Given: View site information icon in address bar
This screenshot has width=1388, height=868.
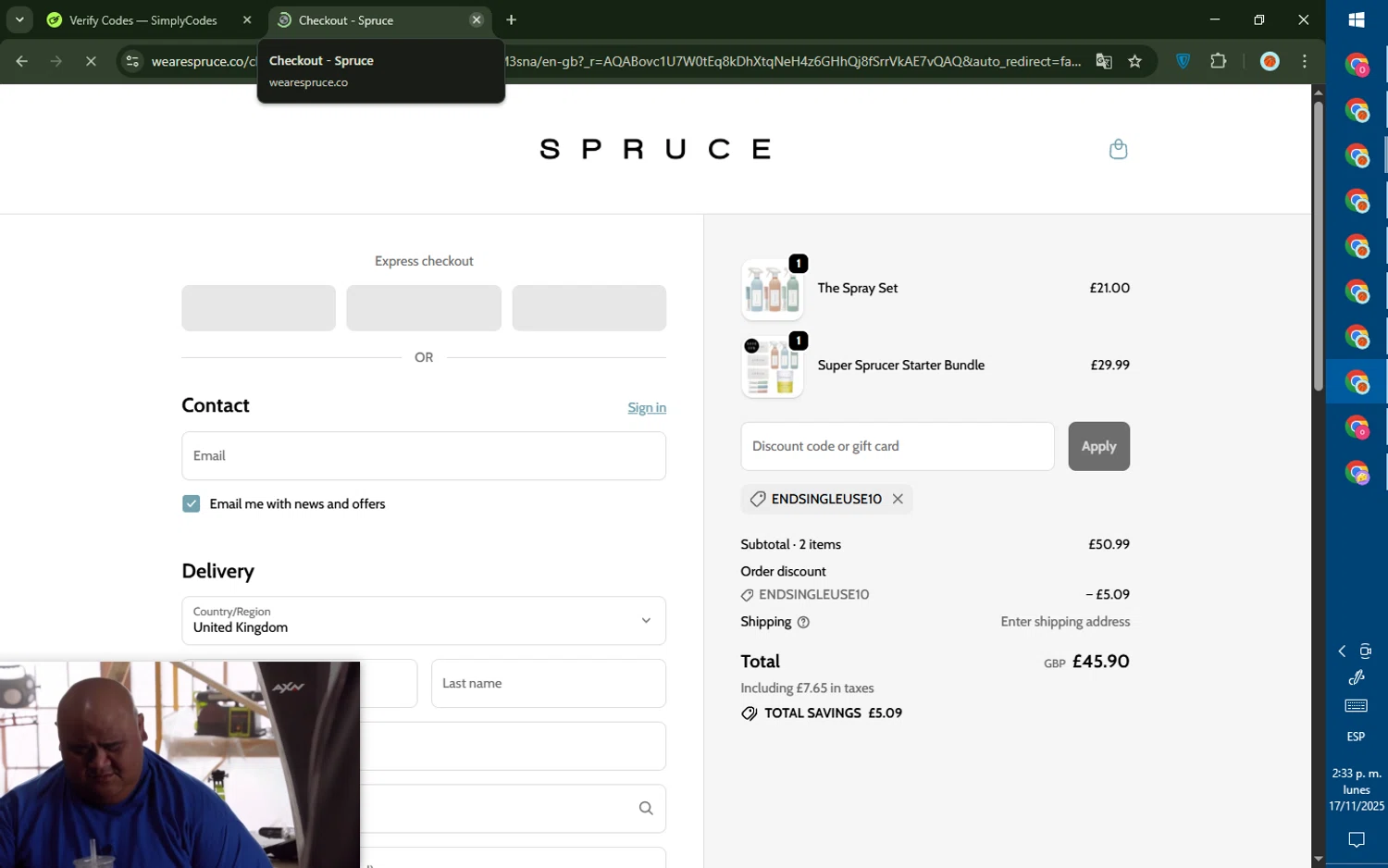Looking at the screenshot, I should (x=132, y=62).
